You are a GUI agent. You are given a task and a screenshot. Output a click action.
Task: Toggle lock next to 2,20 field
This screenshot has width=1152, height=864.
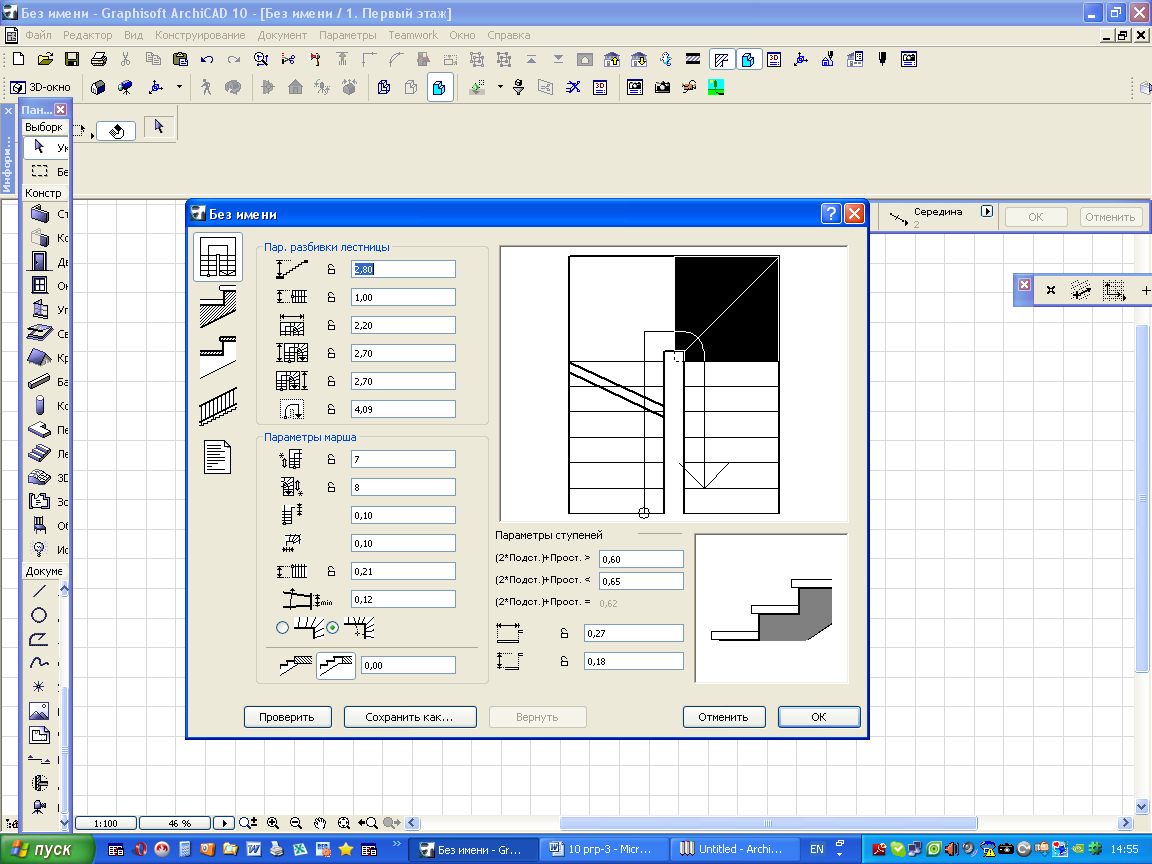(x=331, y=325)
